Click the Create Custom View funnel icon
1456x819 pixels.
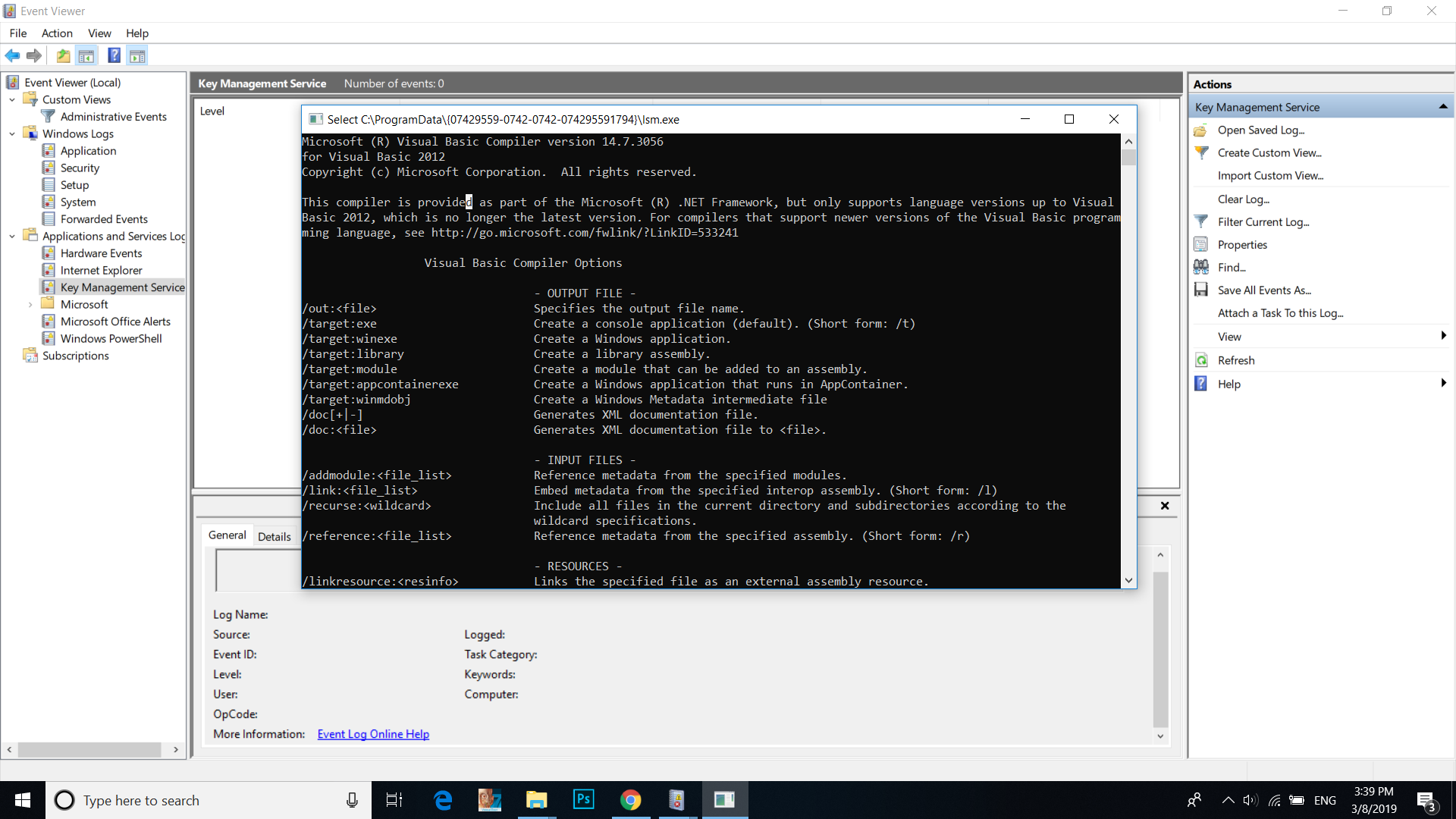[x=1201, y=152]
